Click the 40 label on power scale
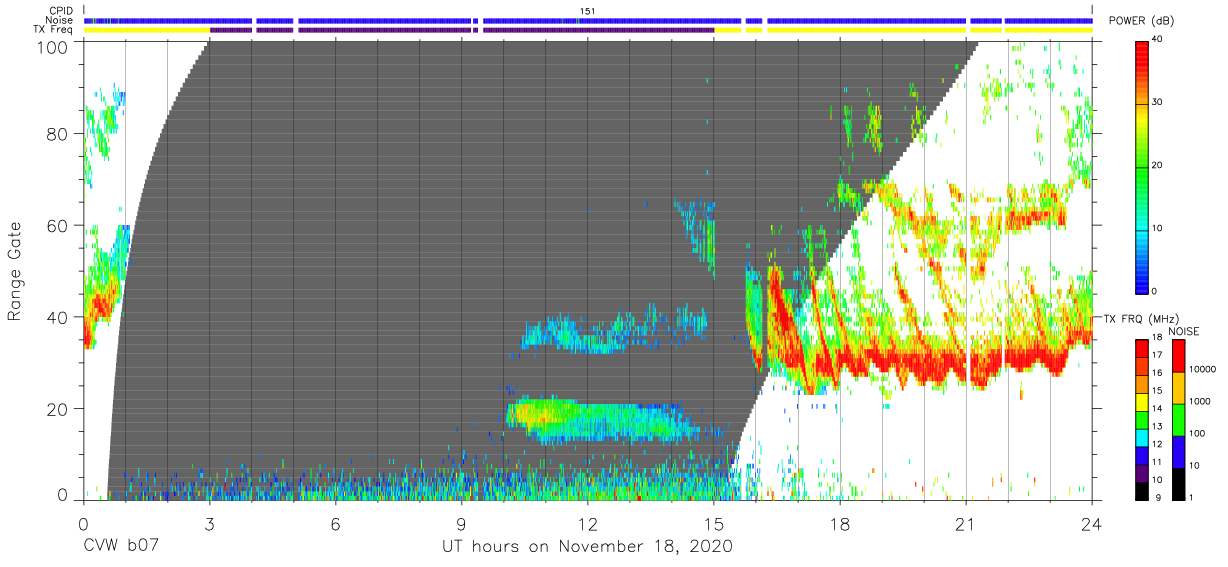The height and width of the screenshot is (567, 1228). tap(1158, 40)
